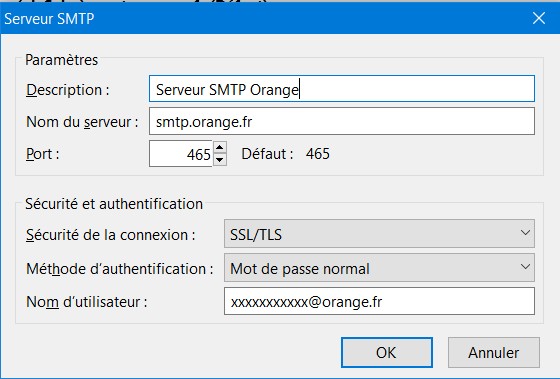Click the "Sécurité de la connexion :" label
The width and height of the screenshot is (560, 379).
[111, 235]
